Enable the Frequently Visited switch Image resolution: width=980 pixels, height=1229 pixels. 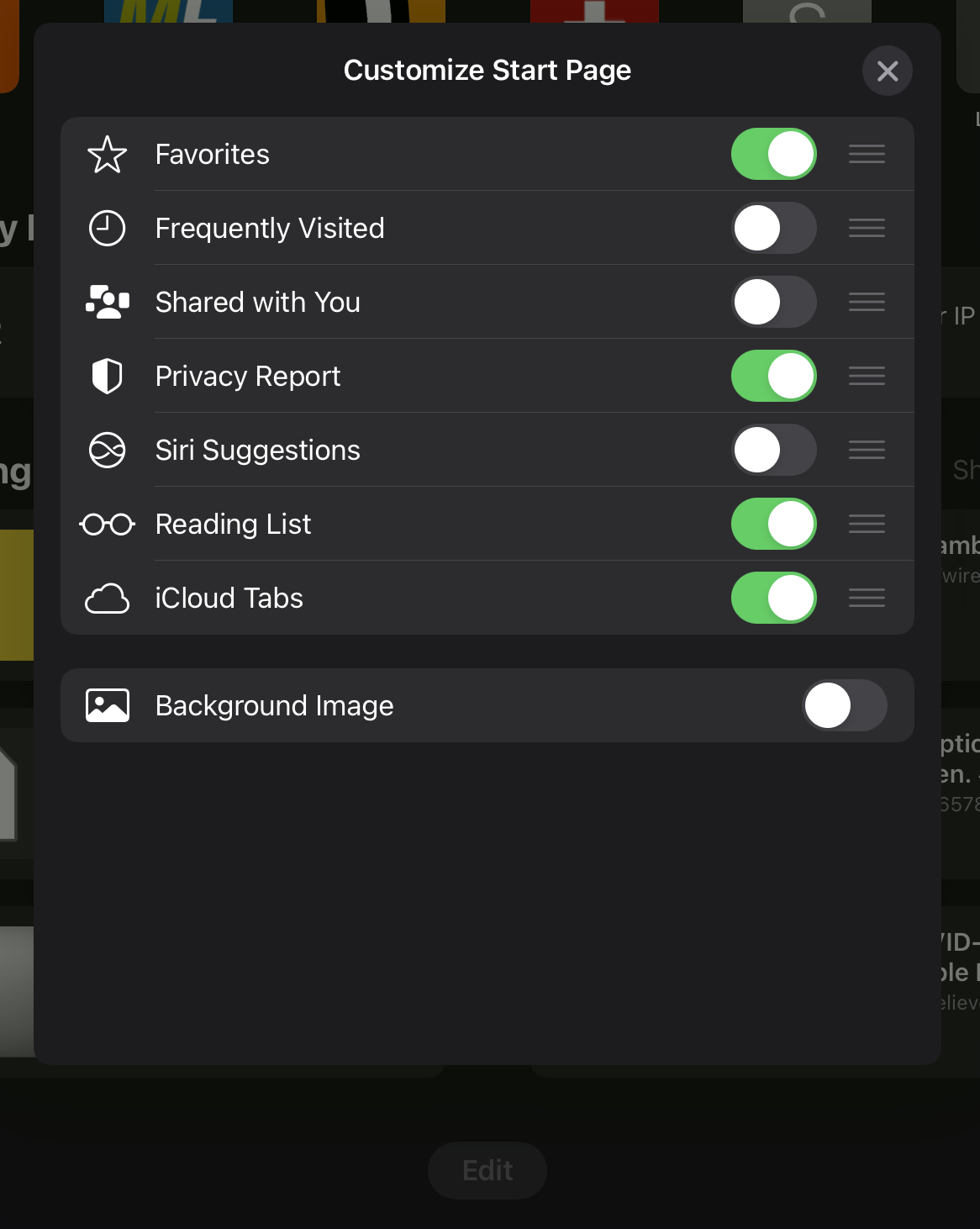tap(773, 229)
